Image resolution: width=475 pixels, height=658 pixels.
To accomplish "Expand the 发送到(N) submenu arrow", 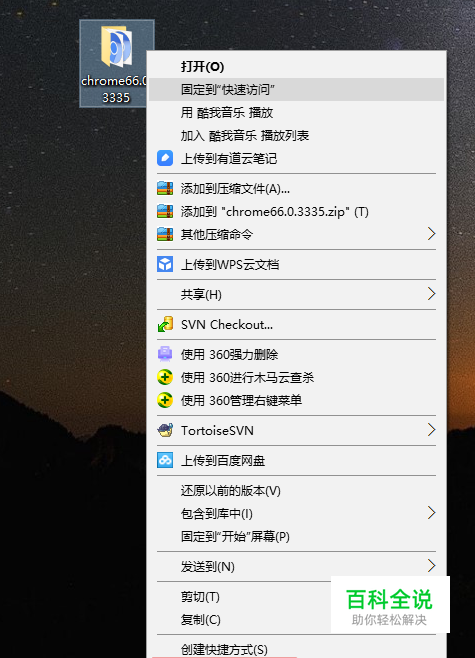I will 431,566.
